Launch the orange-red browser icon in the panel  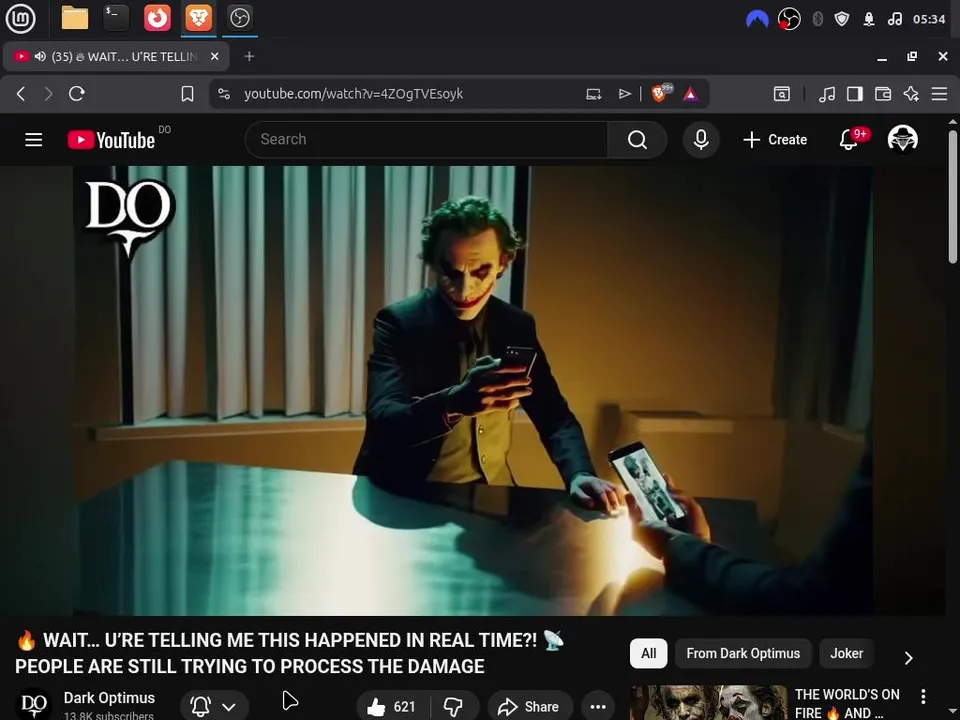pos(157,18)
